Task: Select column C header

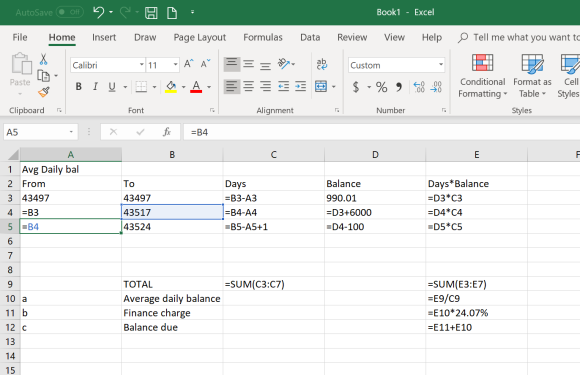Action: (x=274, y=155)
